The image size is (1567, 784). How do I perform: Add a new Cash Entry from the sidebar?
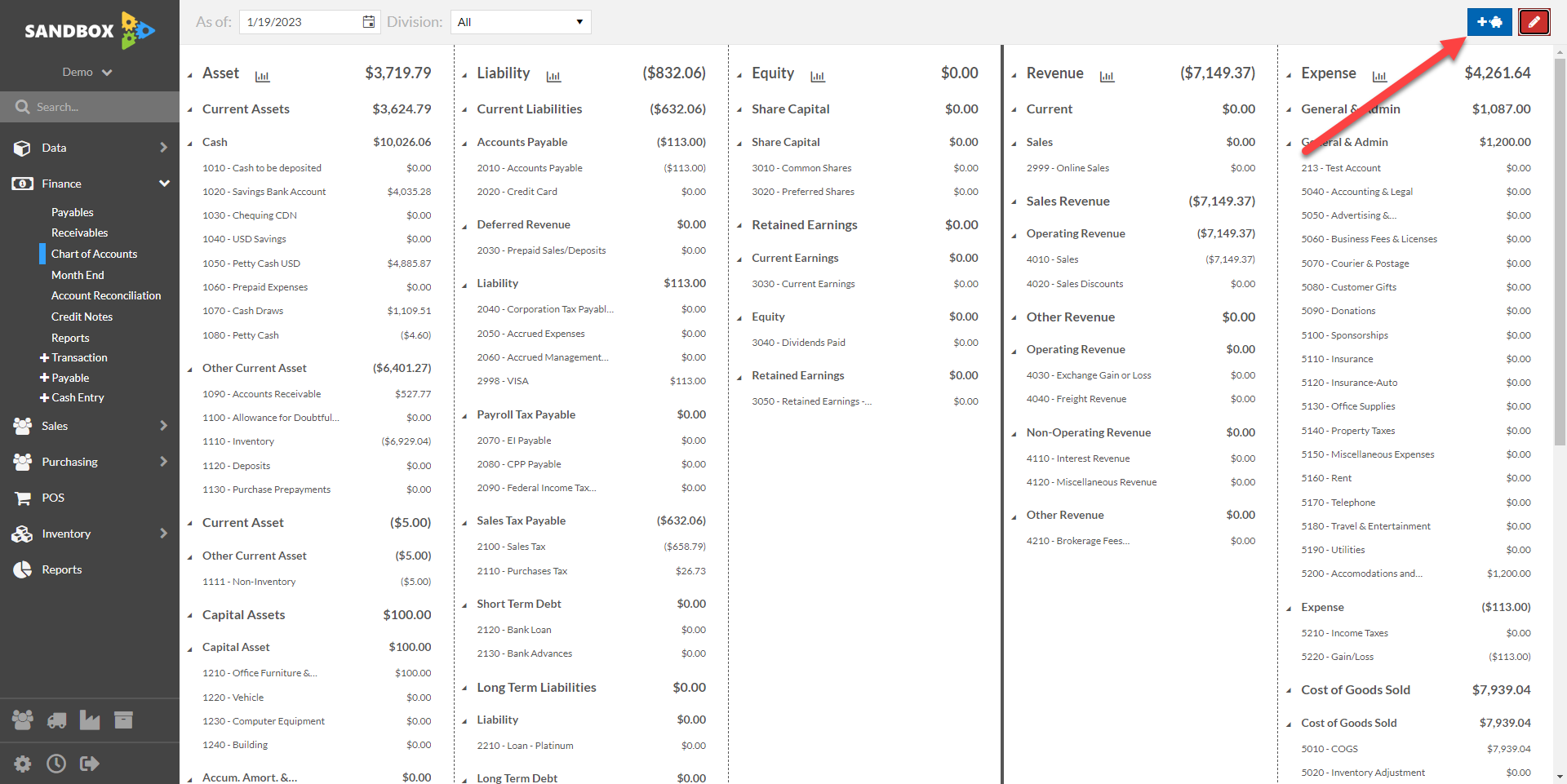click(x=72, y=397)
